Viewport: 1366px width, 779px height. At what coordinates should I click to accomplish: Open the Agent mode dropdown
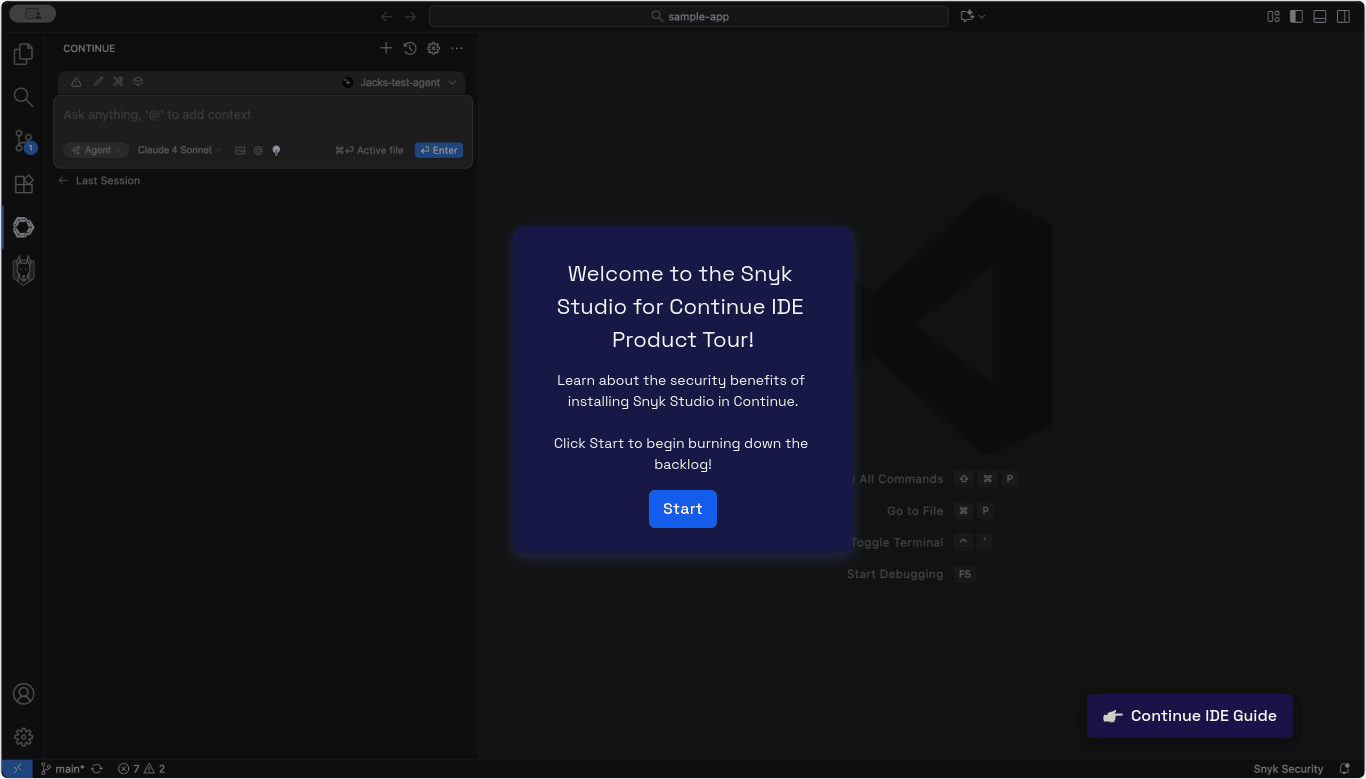[96, 150]
